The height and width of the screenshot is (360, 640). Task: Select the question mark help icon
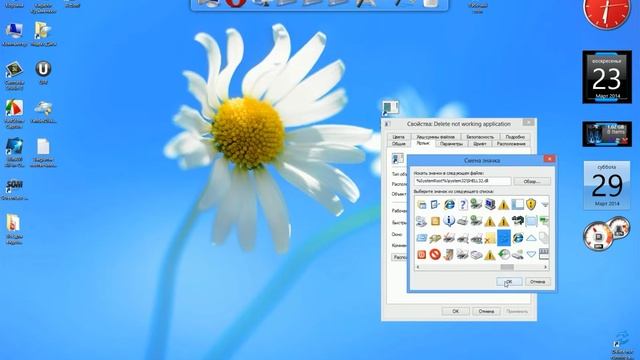click(463, 204)
